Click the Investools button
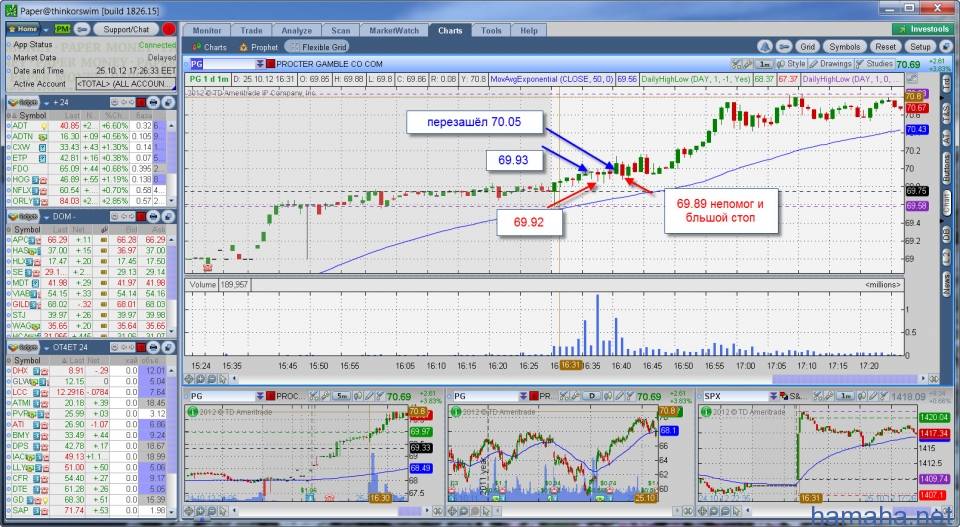 (923, 29)
